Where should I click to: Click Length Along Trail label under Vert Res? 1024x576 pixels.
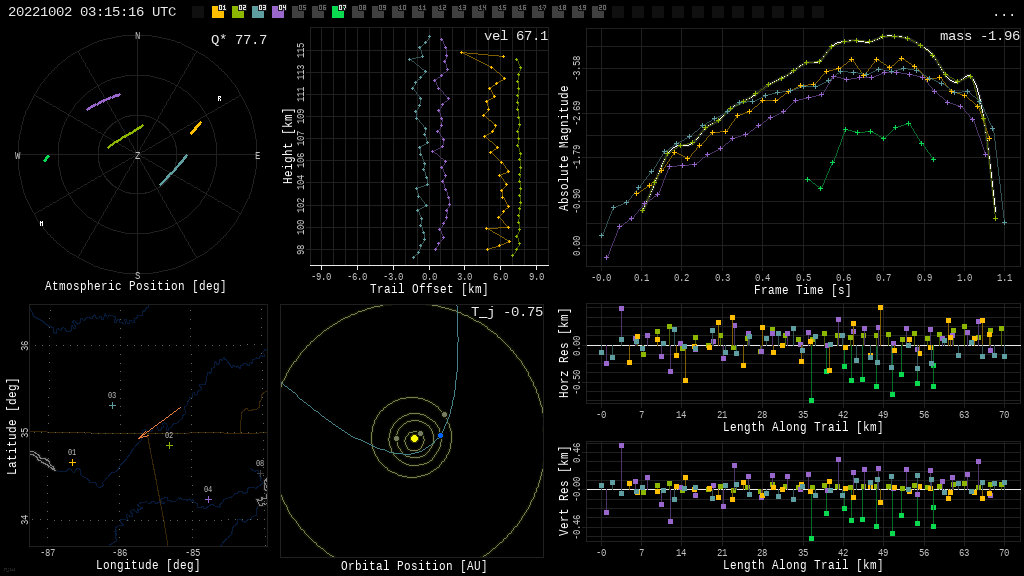tap(803, 565)
